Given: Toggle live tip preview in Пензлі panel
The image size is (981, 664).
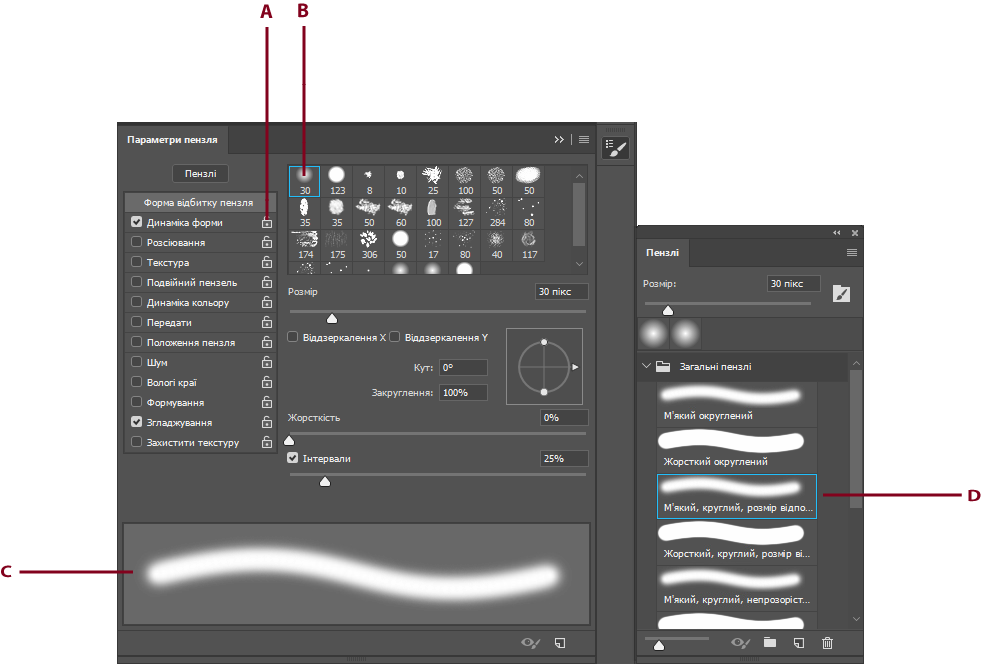Looking at the screenshot, I should click(741, 643).
